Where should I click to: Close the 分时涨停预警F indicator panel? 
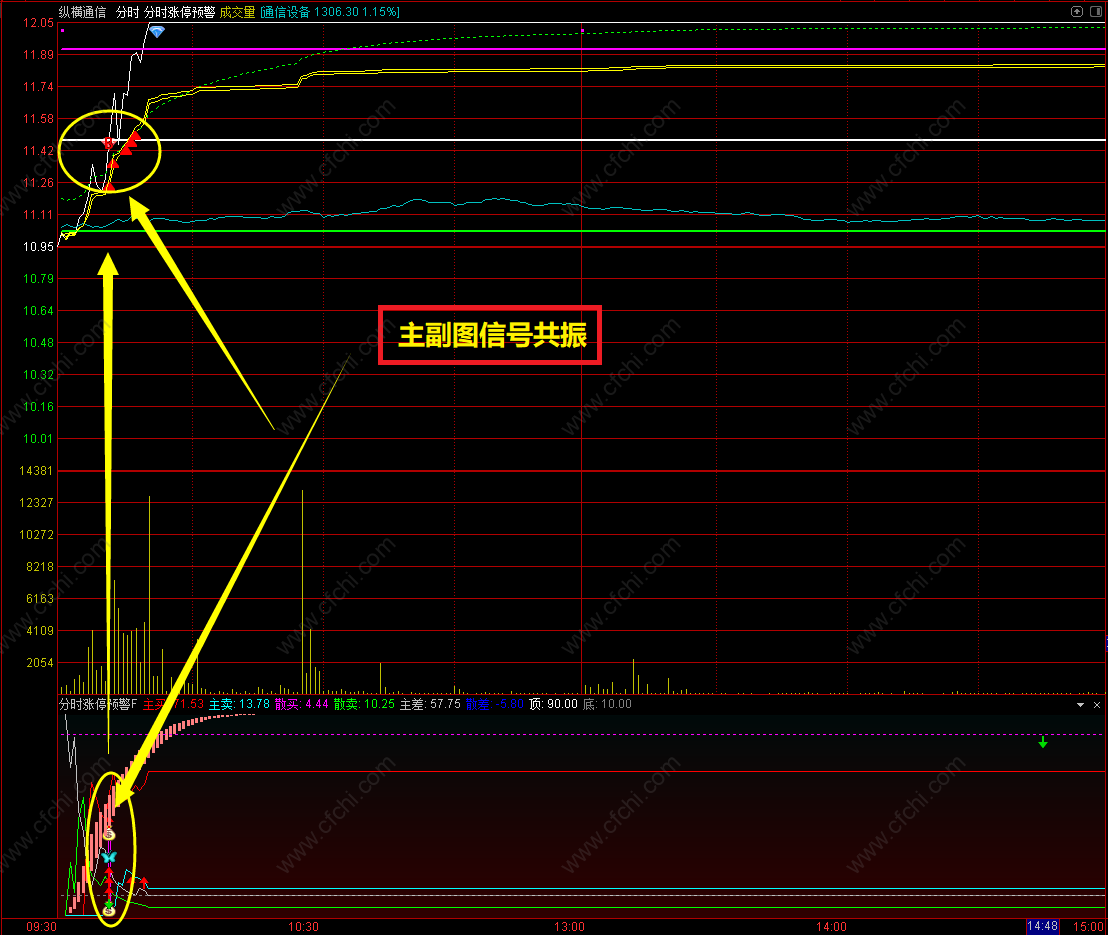pyautogui.click(x=1097, y=705)
